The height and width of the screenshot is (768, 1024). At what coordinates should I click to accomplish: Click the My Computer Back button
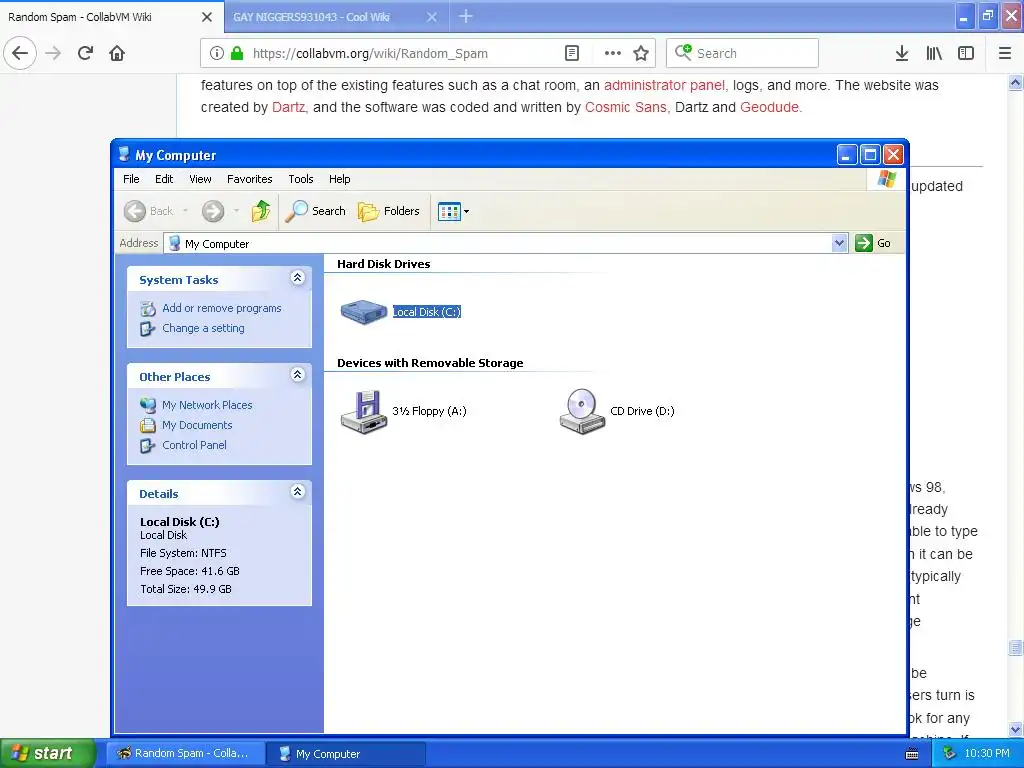coord(150,211)
